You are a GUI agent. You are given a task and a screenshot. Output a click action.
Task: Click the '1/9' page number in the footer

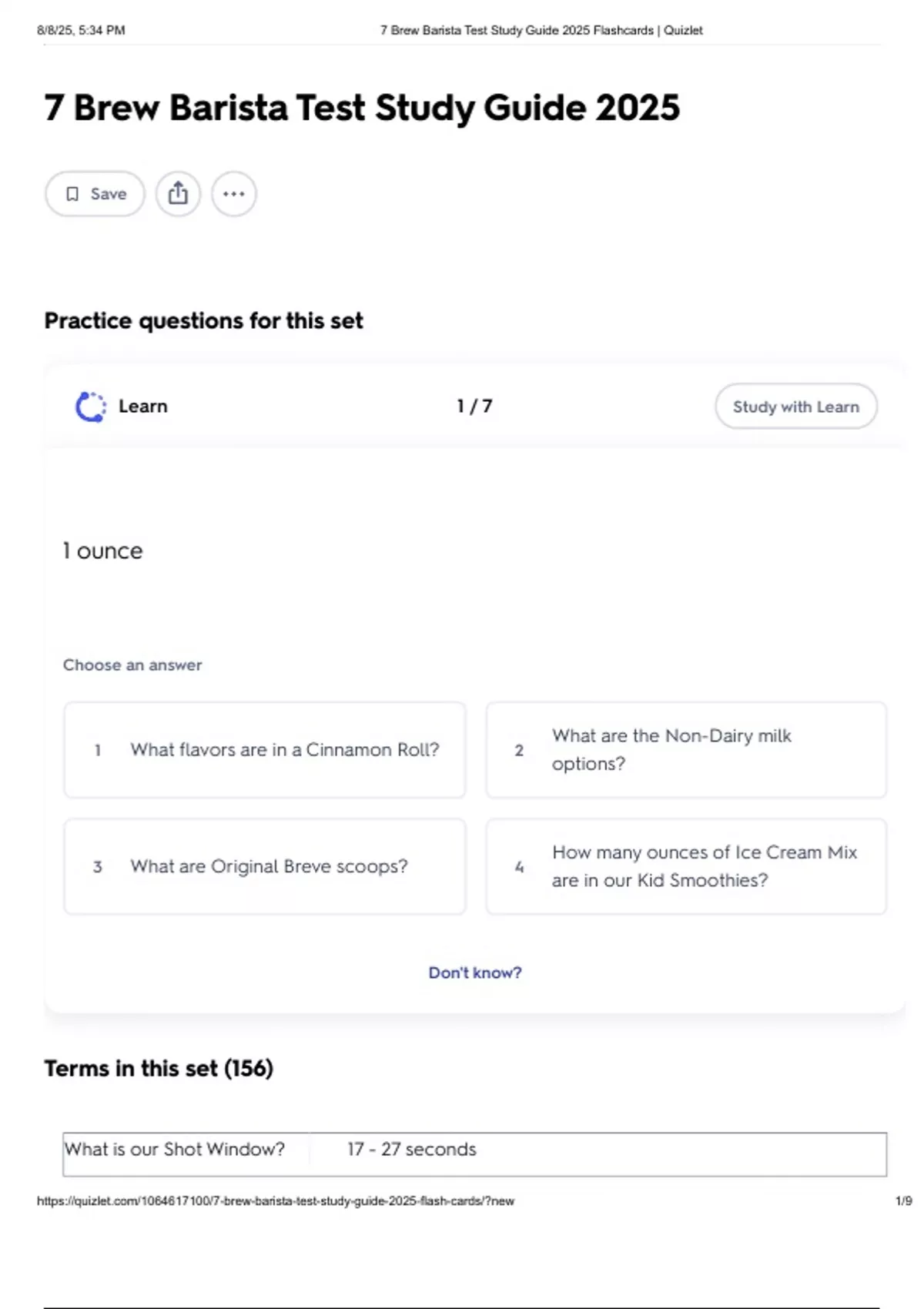[x=903, y=1201]
